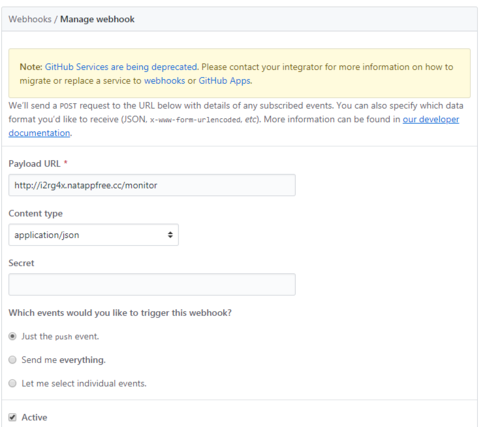
Task: Click the 'Which events would you like' heading
Action: pyautogui.click(x=120, y=313)
